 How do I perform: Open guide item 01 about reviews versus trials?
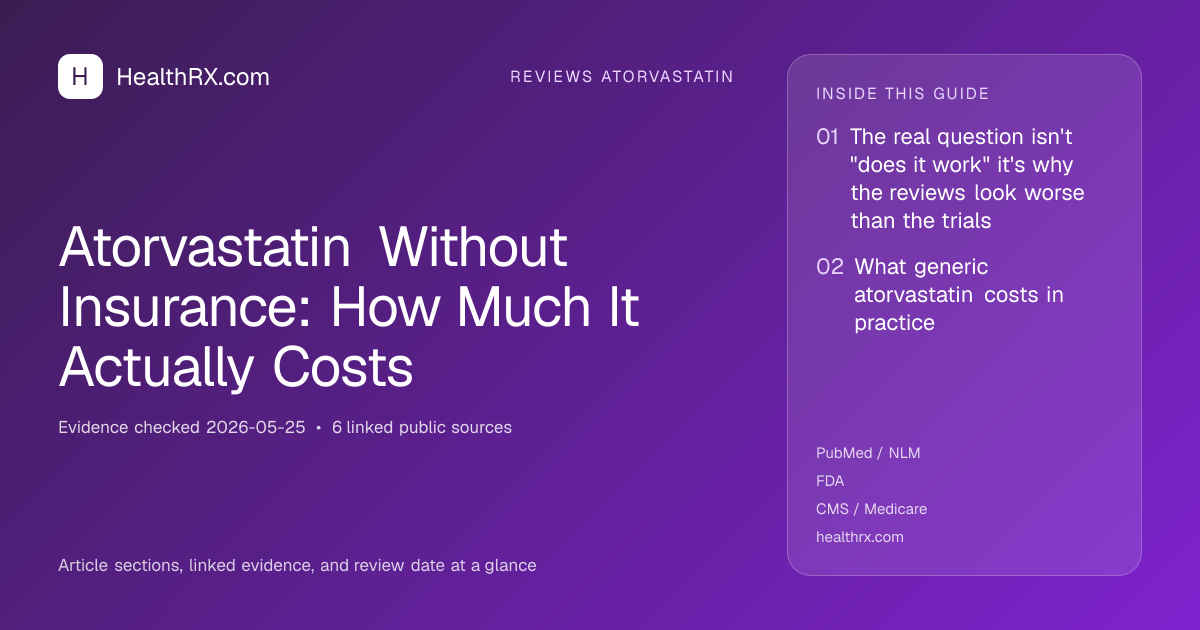(951, 179)
